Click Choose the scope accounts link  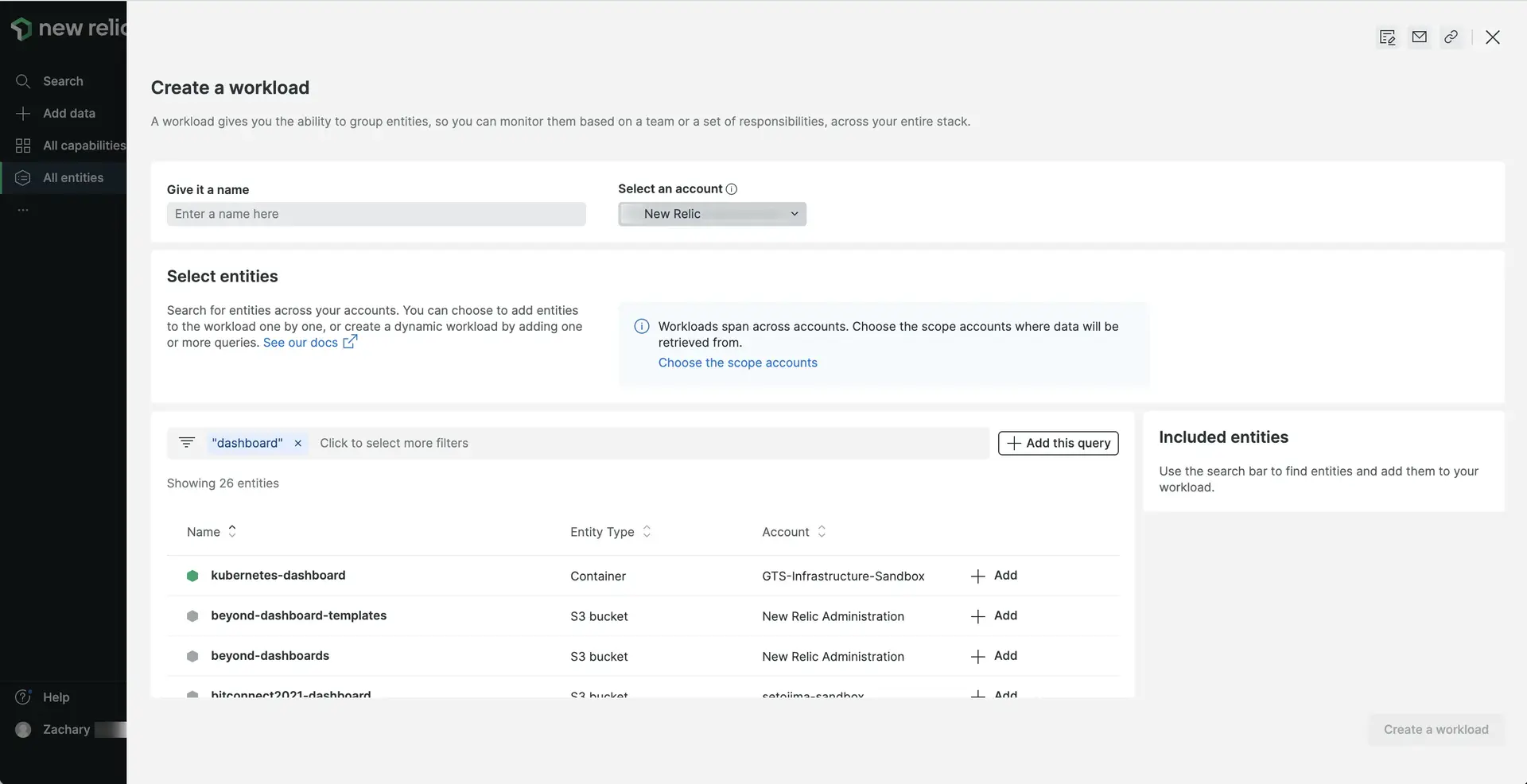point(737,363)
